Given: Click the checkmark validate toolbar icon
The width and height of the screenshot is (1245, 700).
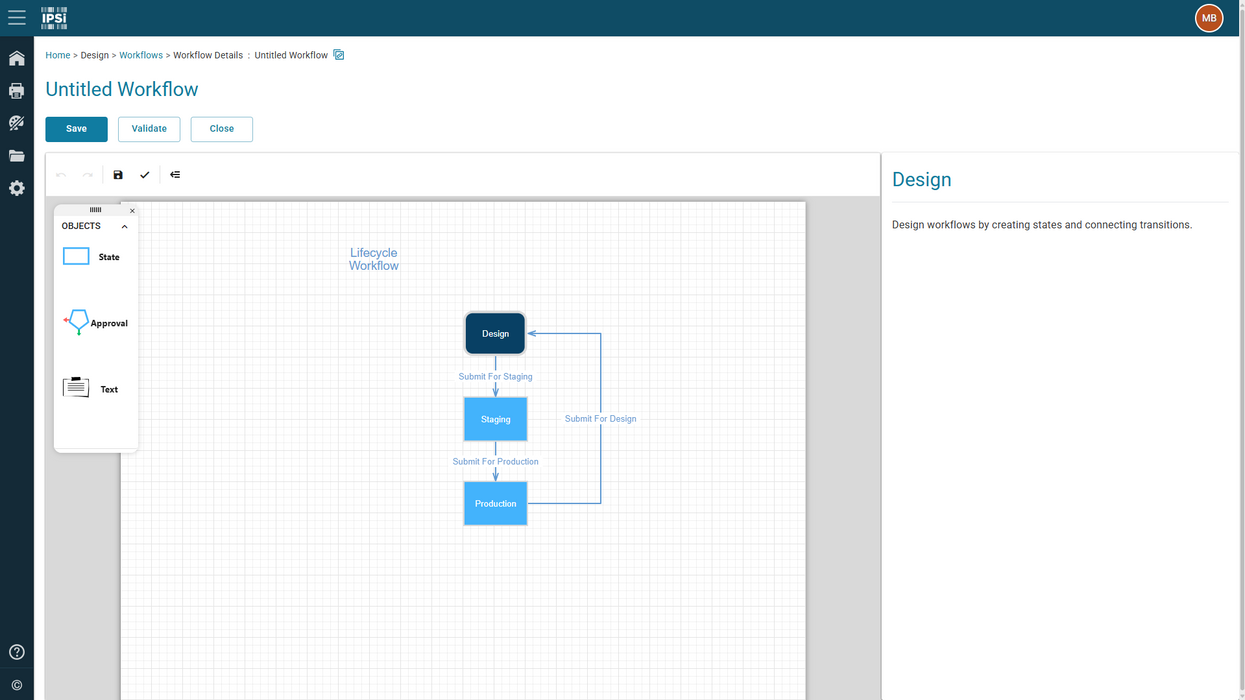Looking at the screenshot, I should pyautogui.click(x=145, y=175).
